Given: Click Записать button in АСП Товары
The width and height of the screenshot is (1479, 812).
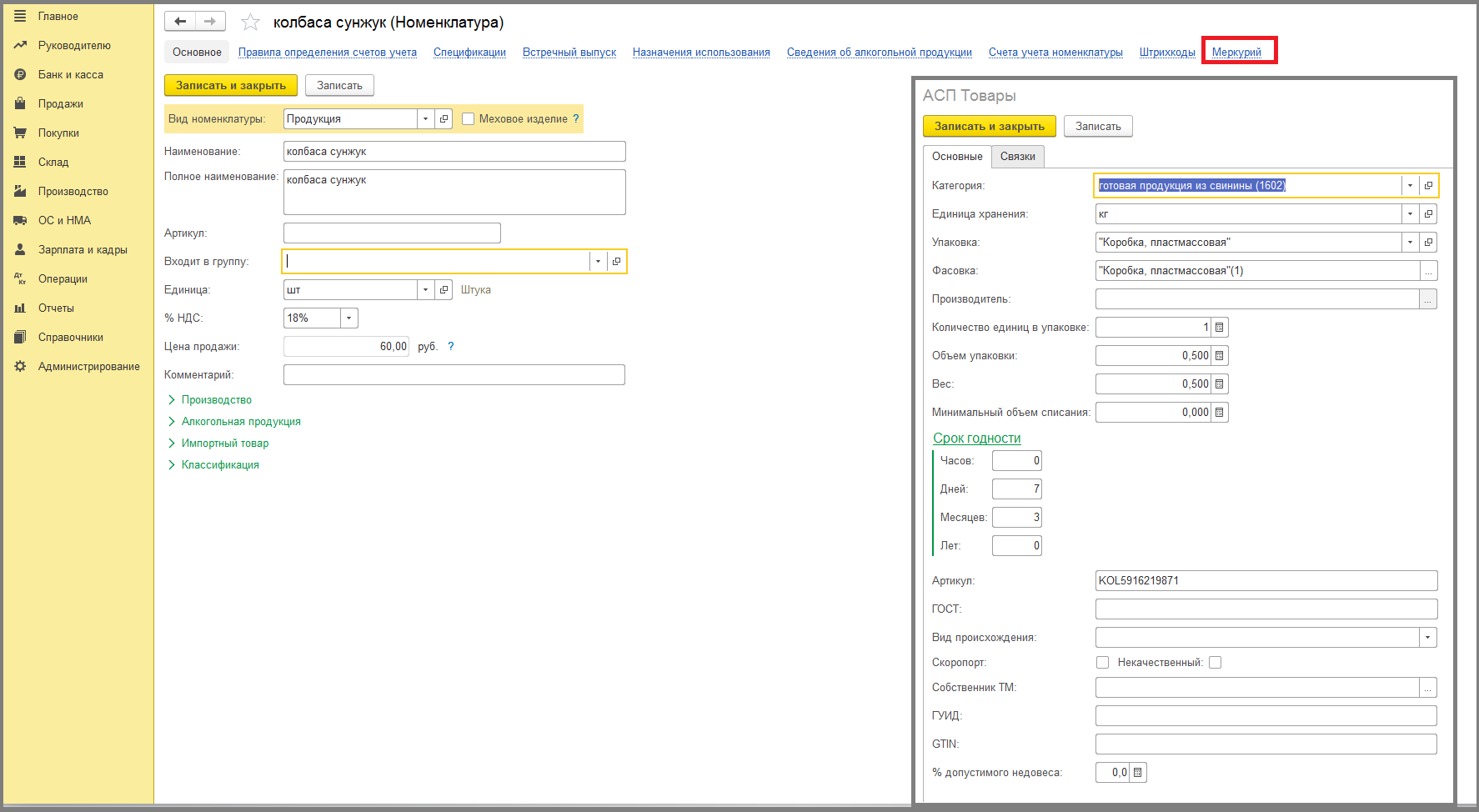Looking at the screenshot, I should click(x=1098, y=127).
